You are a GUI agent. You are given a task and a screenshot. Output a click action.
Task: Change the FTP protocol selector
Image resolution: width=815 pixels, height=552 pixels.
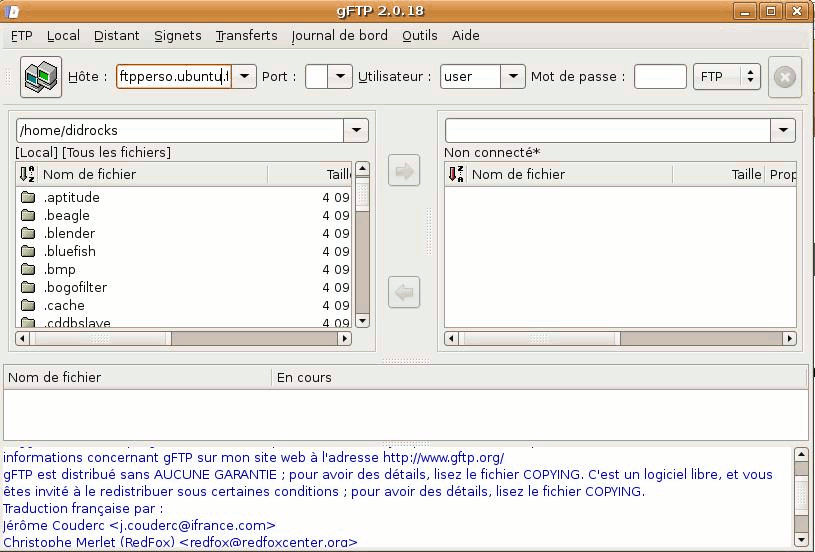727,76
